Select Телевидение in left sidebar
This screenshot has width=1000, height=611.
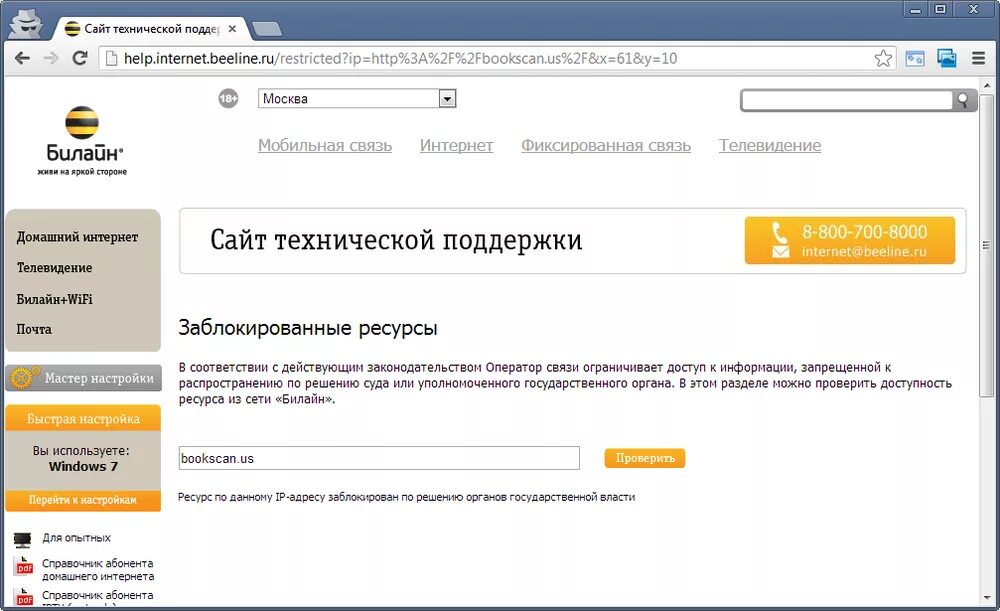[x=54, y=268]
